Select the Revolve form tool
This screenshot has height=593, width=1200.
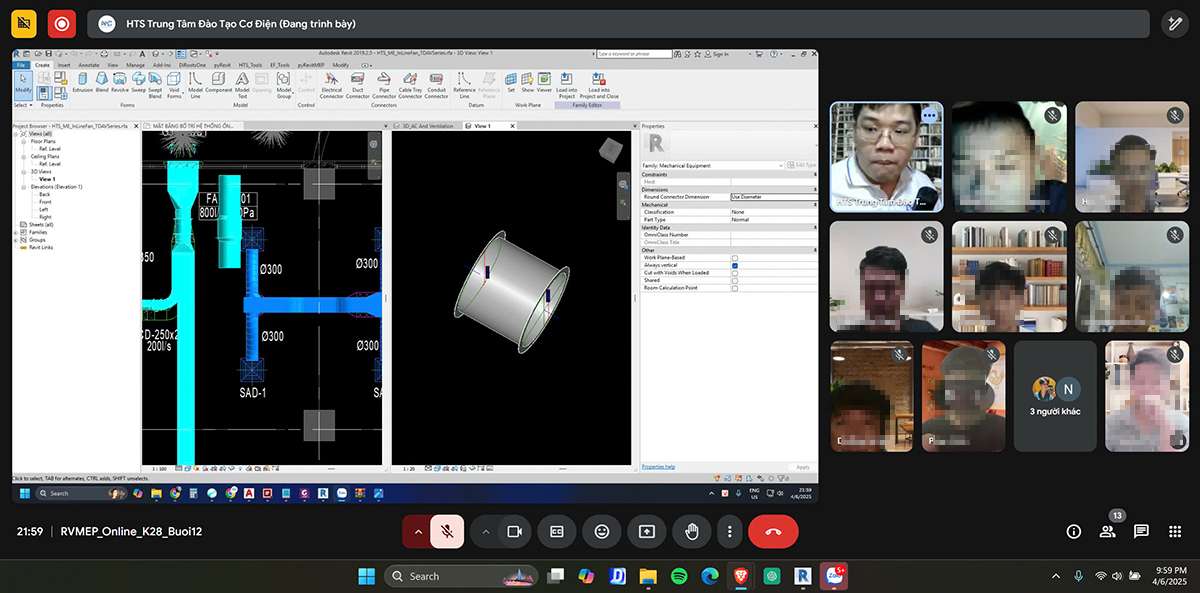coord(119,84)
